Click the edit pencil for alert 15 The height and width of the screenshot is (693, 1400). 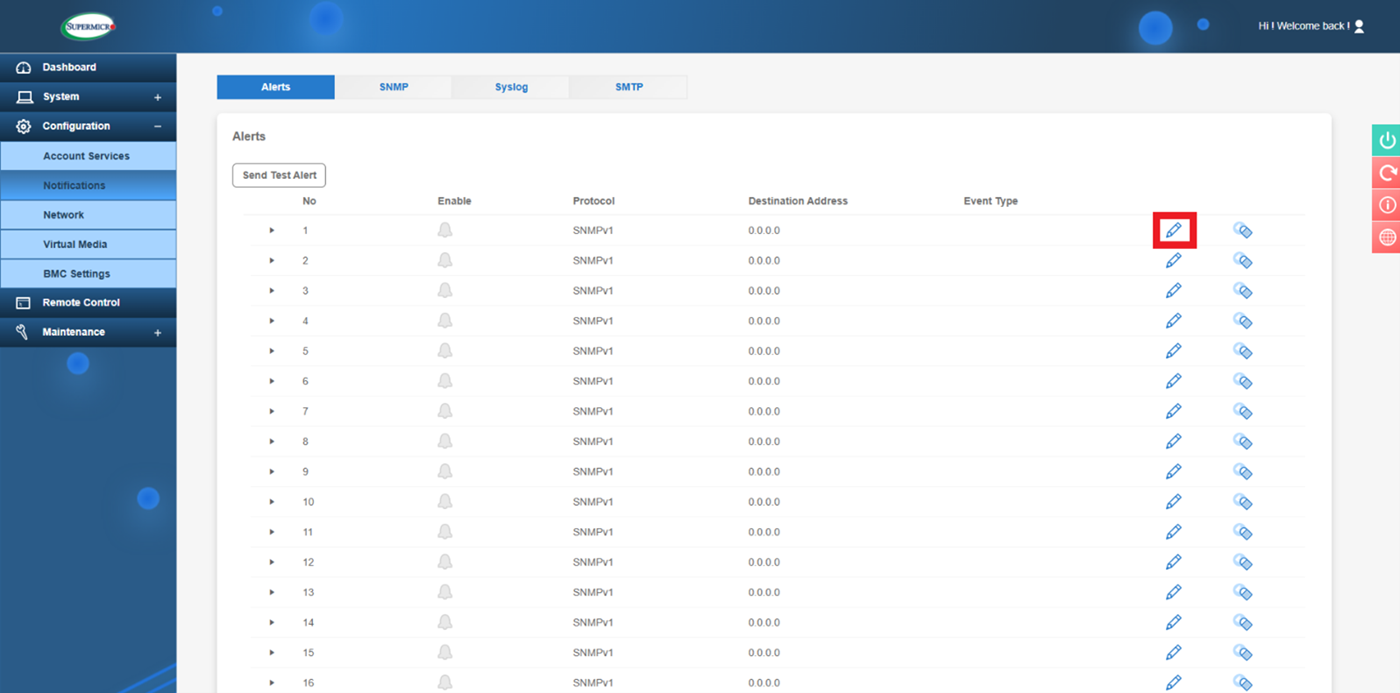coord(1174,652)
